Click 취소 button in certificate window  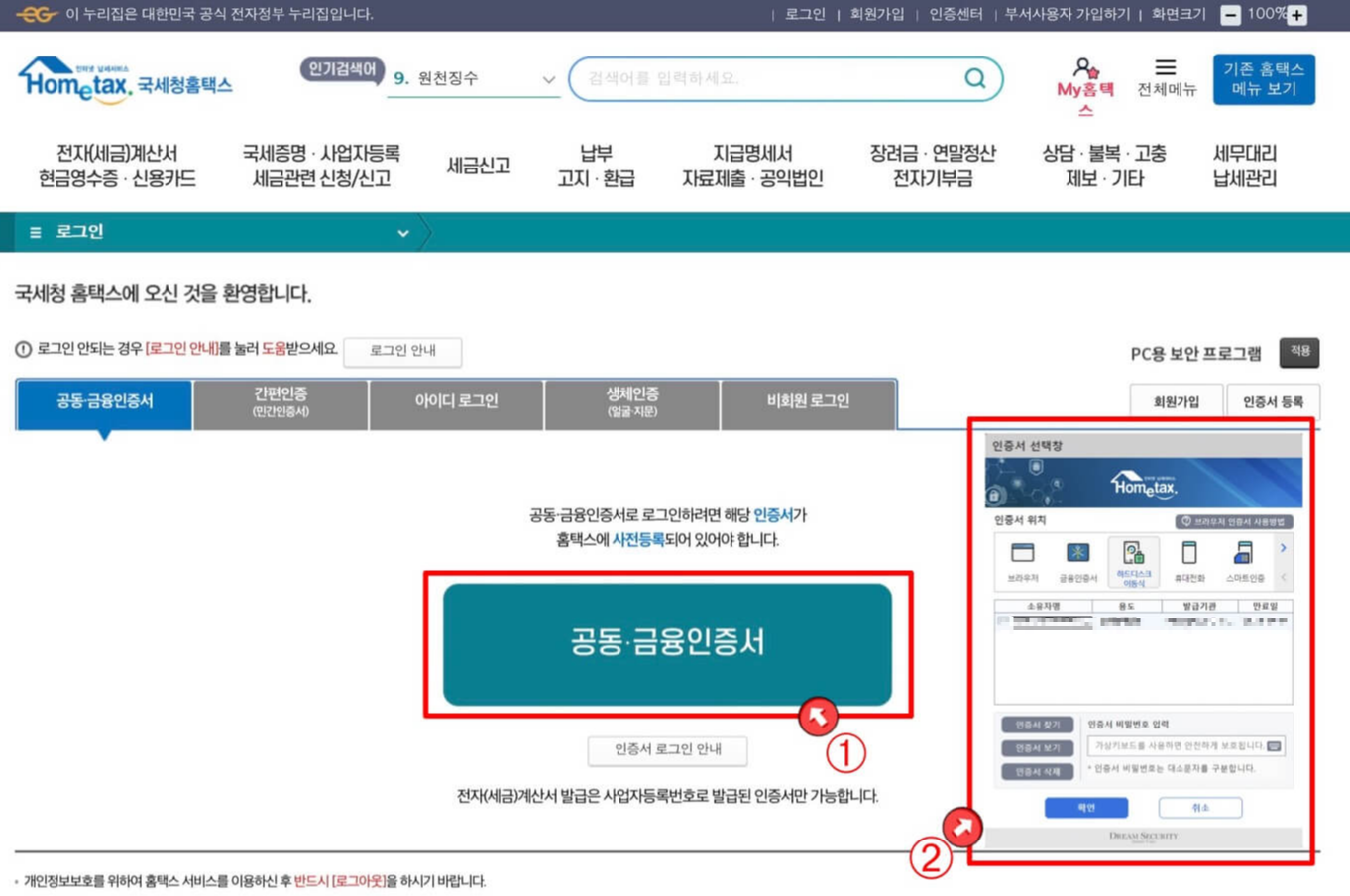(1200, 808)
